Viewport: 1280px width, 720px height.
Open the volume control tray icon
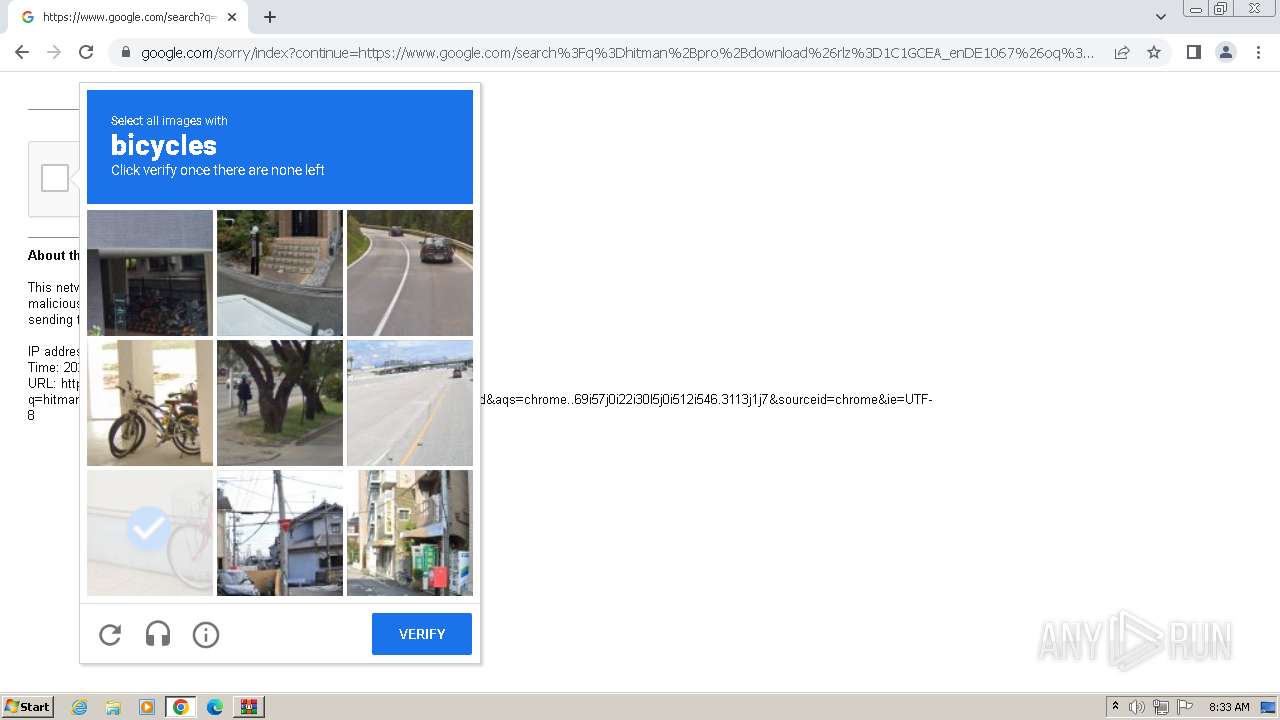tap(1137, 707)
